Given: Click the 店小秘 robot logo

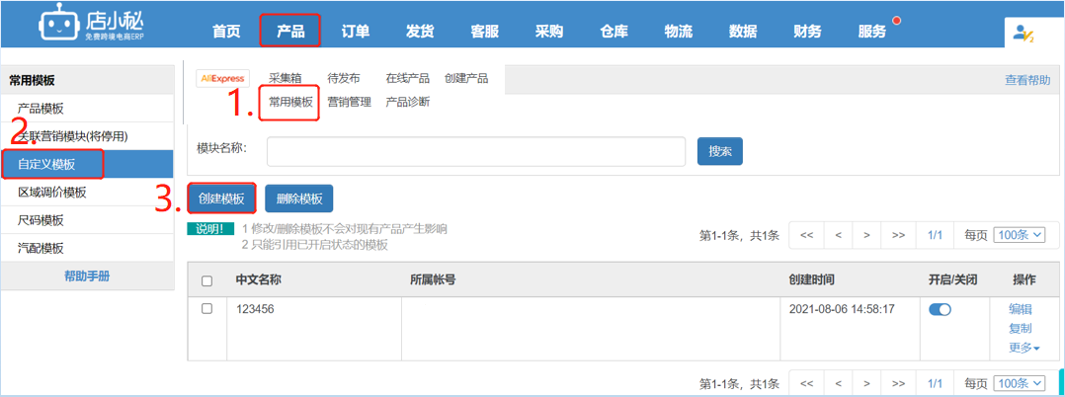Looking at the screenshot, I should 59,25.
